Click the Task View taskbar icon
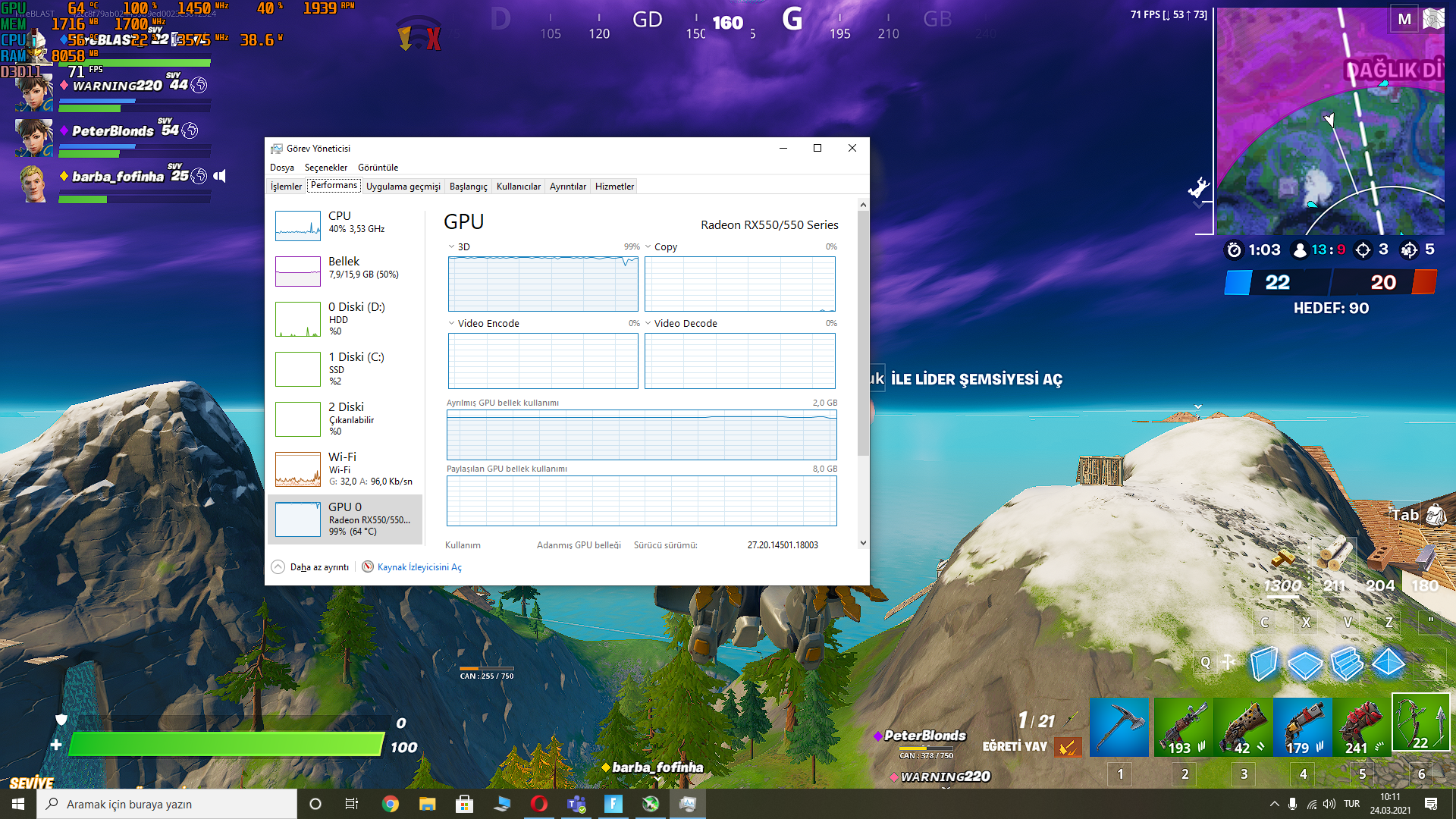 pyautogui.click(x=352, y=804)
